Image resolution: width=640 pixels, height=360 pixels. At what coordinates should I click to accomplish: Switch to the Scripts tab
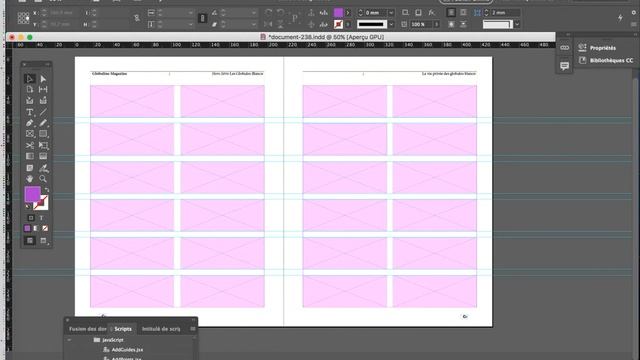123,329
